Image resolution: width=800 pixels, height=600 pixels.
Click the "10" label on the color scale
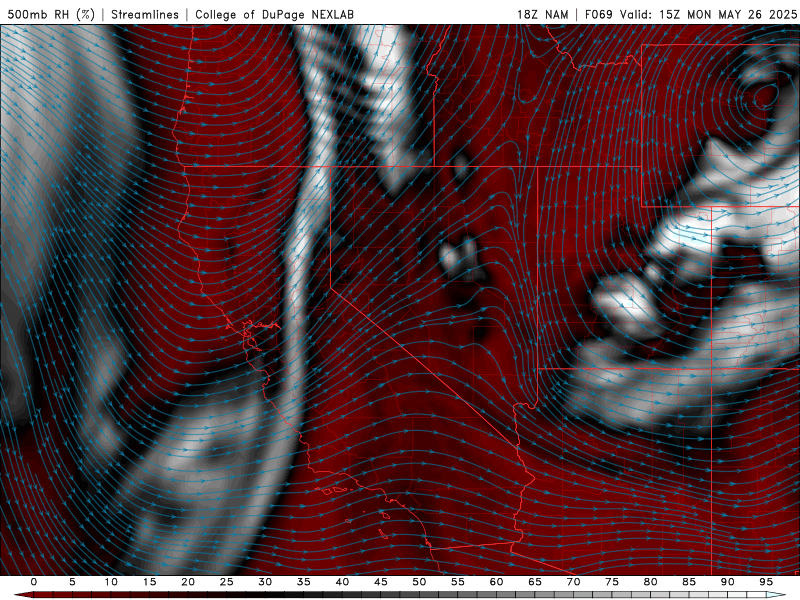[x=111, y=582]
